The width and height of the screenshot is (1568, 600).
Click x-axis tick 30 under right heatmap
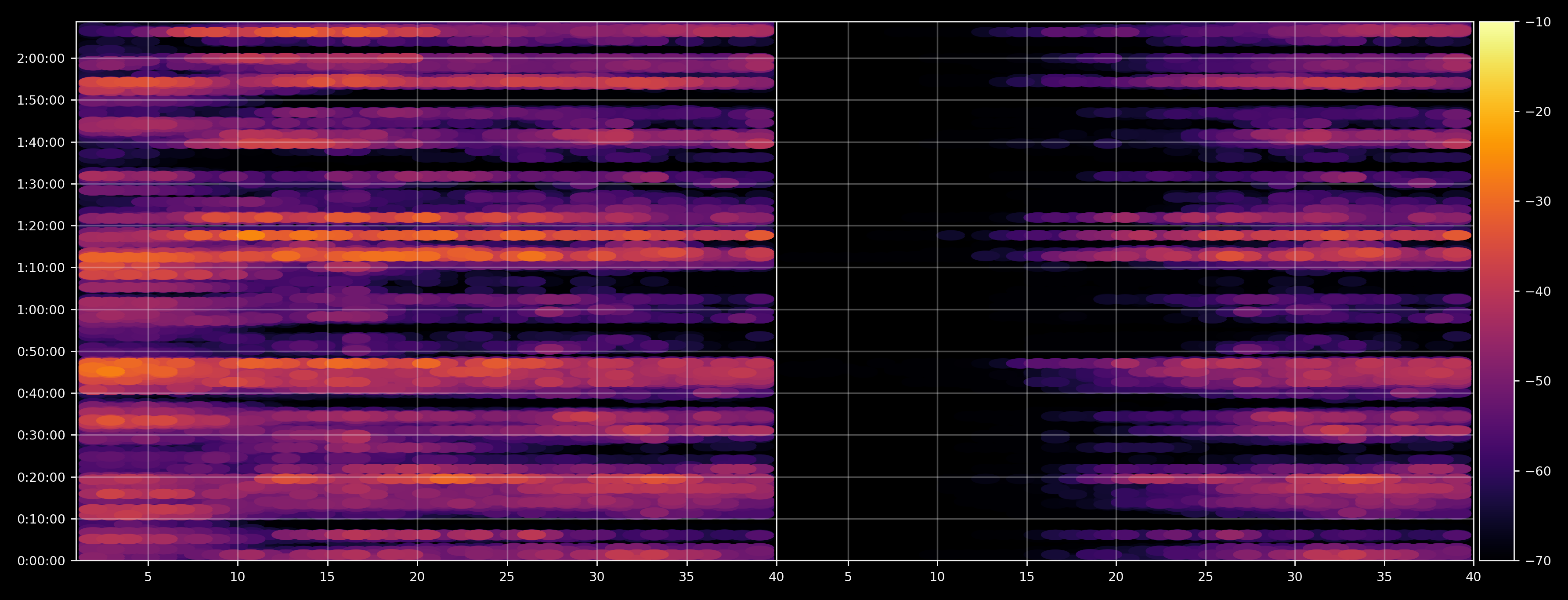[1295, 576]
